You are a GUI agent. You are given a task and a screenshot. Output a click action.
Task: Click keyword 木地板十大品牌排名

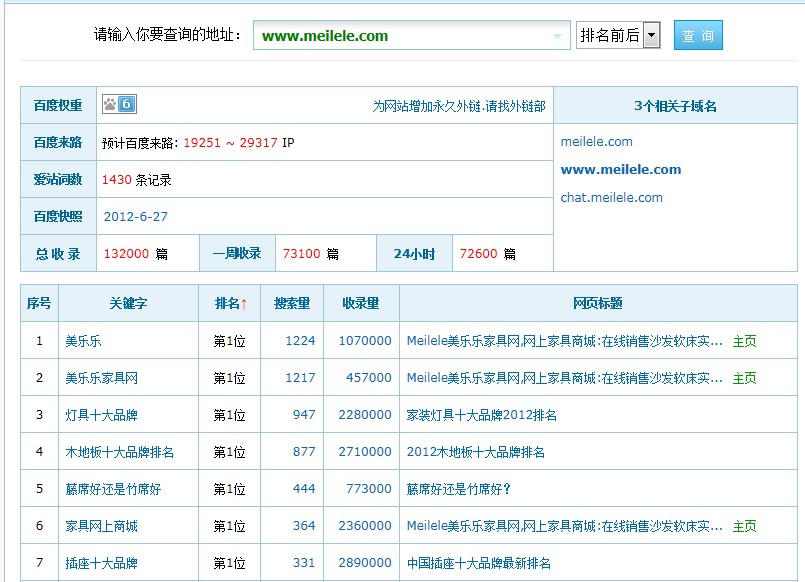point(119,452)
